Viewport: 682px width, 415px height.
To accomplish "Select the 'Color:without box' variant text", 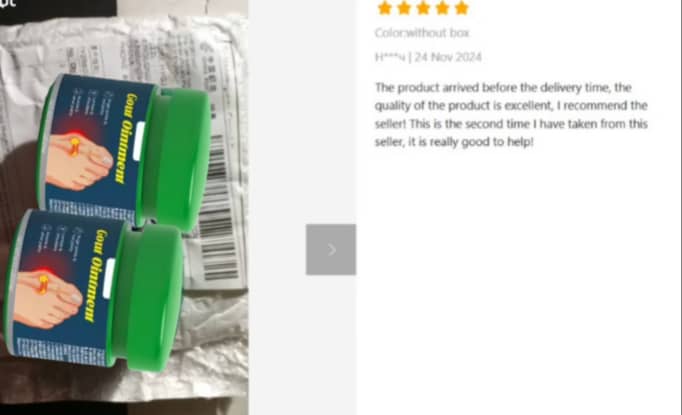I will 422,33.
